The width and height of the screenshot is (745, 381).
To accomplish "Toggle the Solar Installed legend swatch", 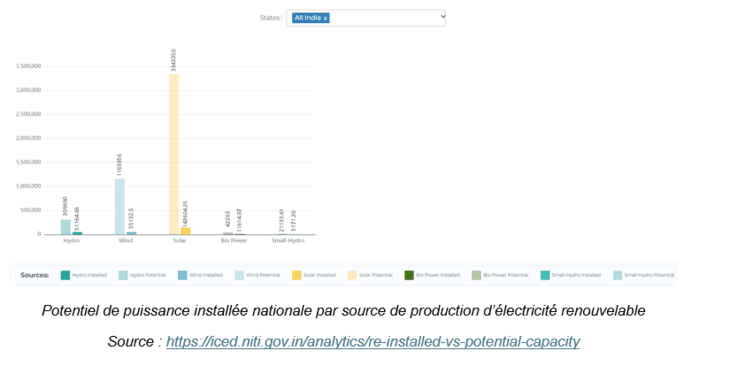I will point(296,275).
